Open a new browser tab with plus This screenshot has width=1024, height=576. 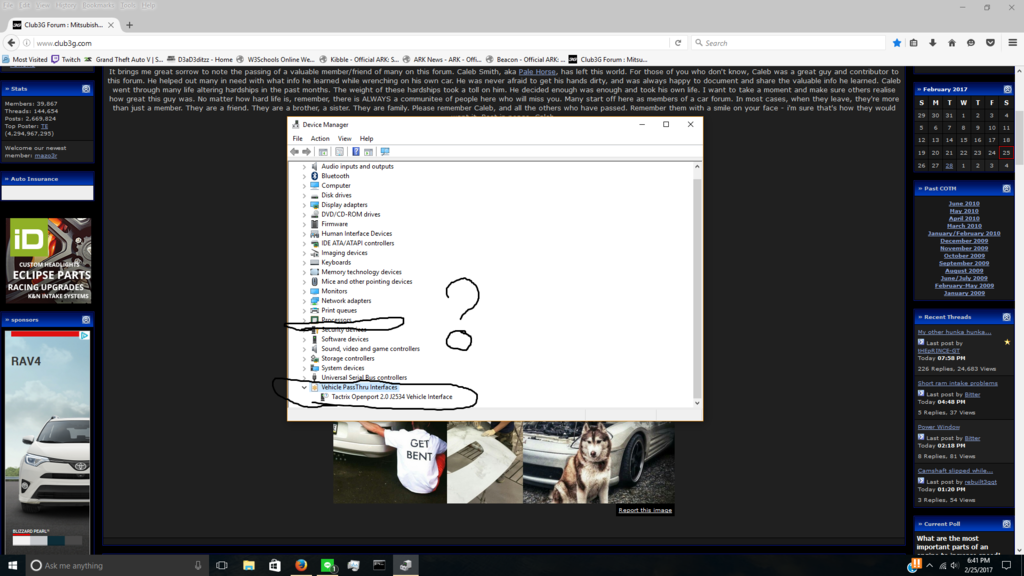[129, 25]
